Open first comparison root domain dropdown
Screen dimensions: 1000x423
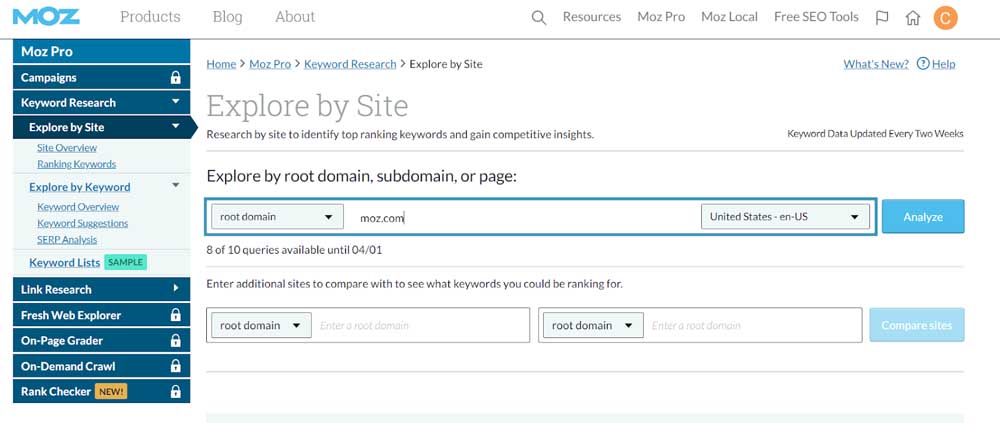pos(261,325)
